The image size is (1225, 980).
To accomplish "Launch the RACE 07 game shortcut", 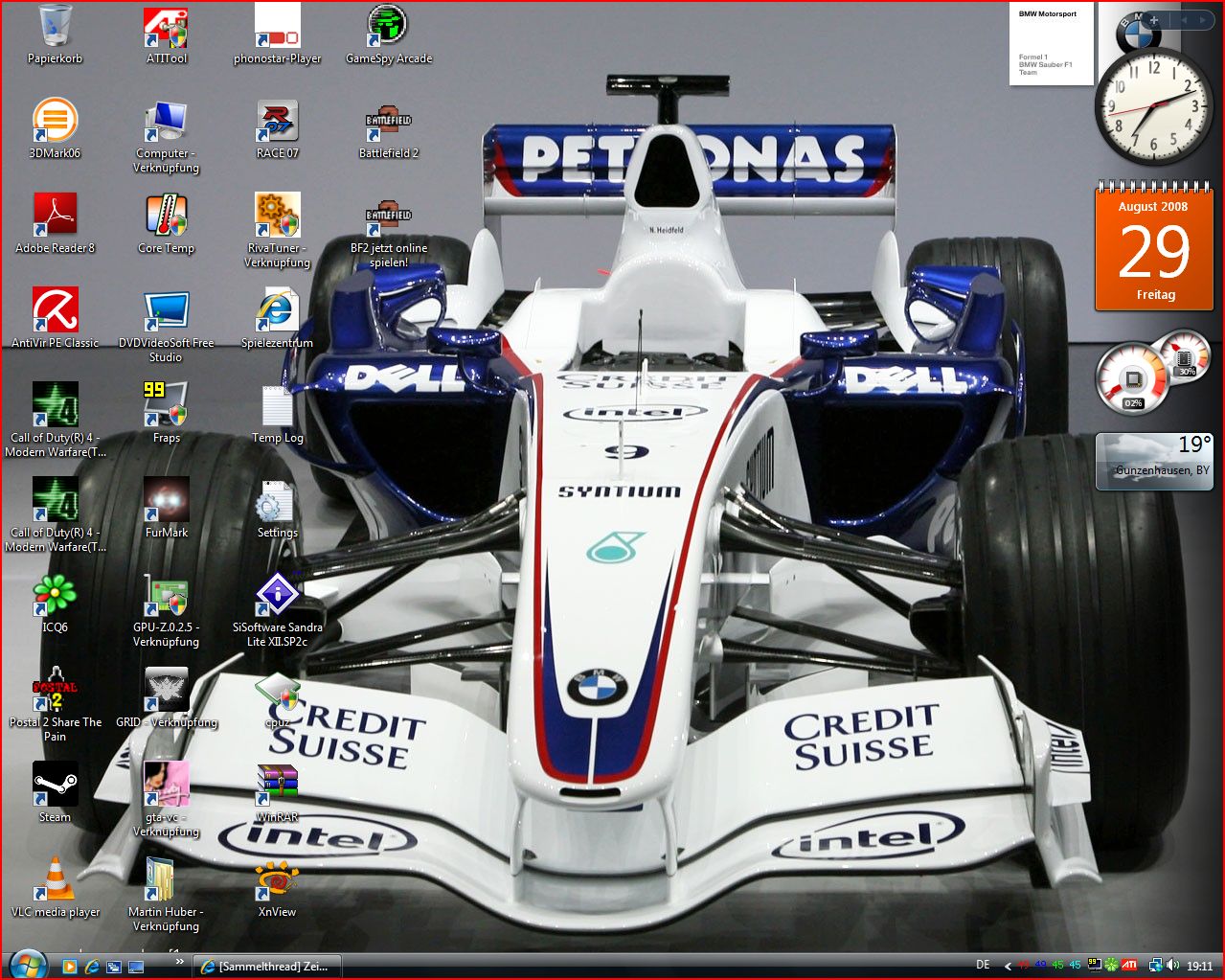I will [x=278, y=129].
